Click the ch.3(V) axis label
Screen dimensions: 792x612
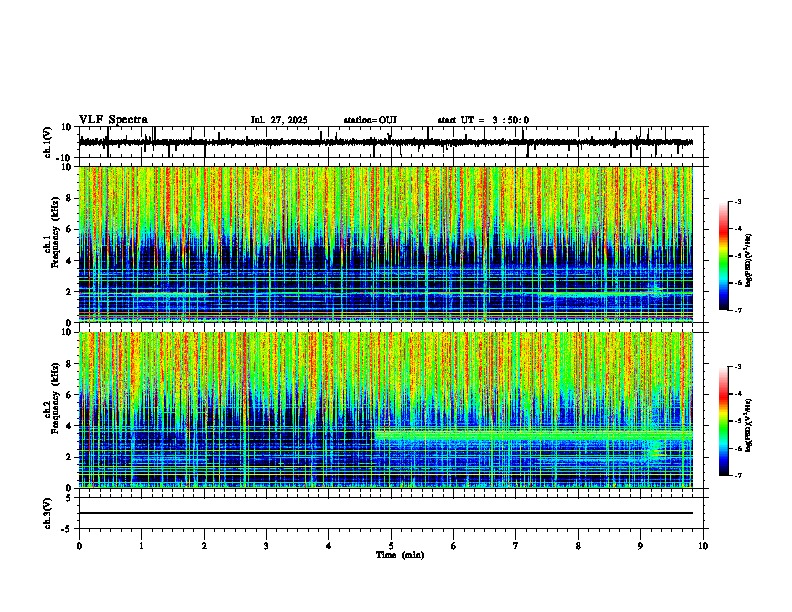coord(48,513)
